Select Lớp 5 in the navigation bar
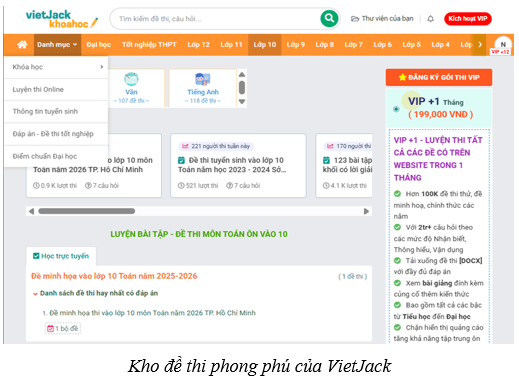The image size is (519, 377). point(411,44)
